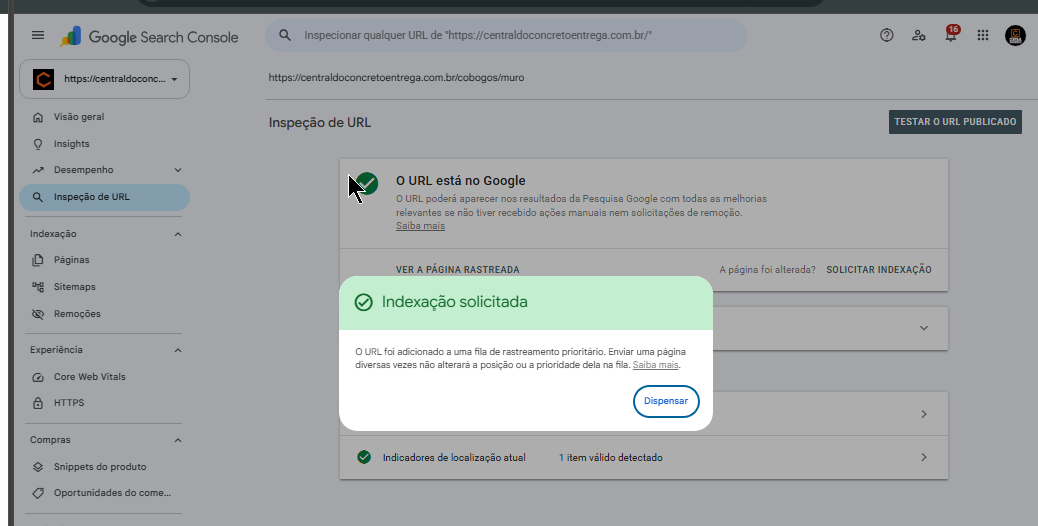Collapse the Indexação section

[177, 234]
